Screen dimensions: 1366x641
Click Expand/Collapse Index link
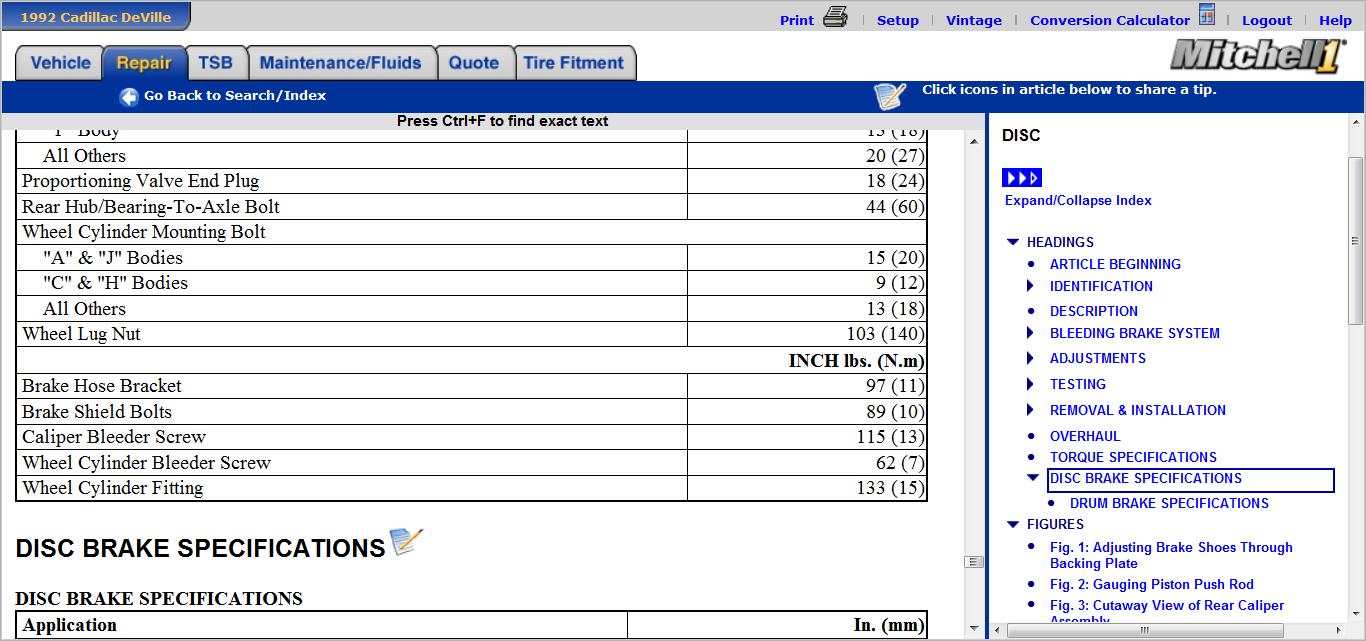tap(1078, 200)
